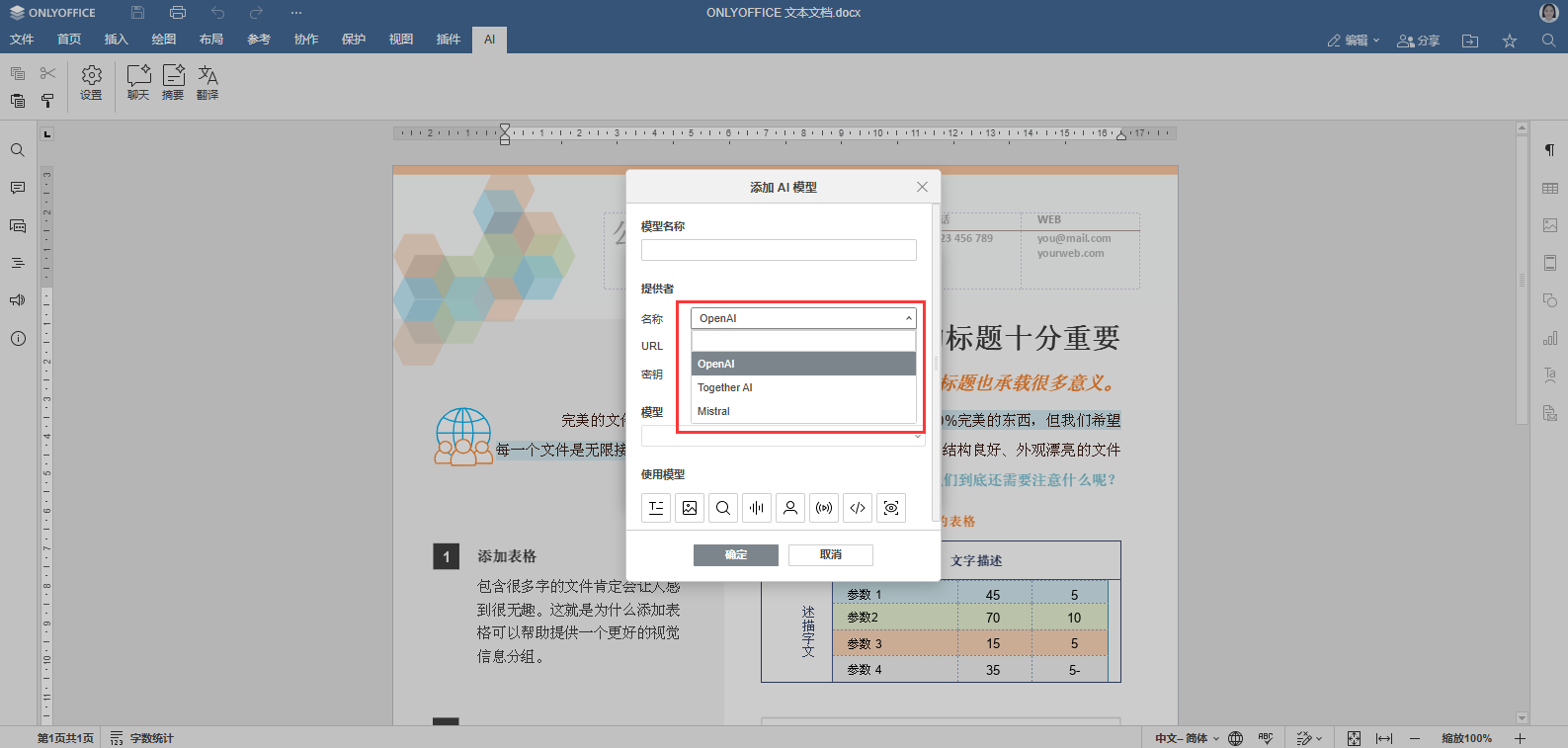1568x748 pixels.
Task: Open the 中文–简体 language dropdown
Action: (x=1188, y=738)
